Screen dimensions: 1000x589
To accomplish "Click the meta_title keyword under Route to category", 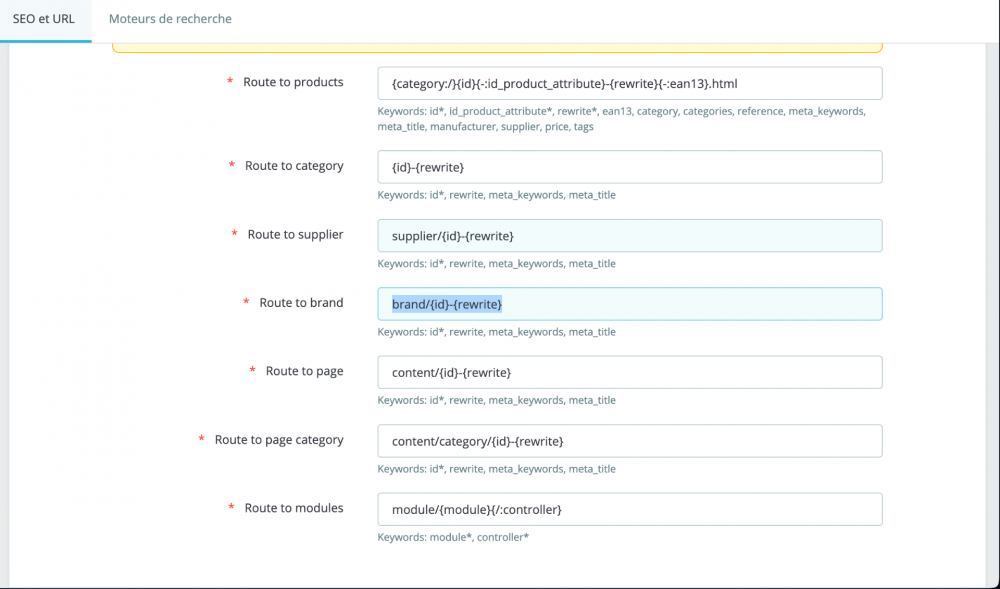I will tap(592, 194).
